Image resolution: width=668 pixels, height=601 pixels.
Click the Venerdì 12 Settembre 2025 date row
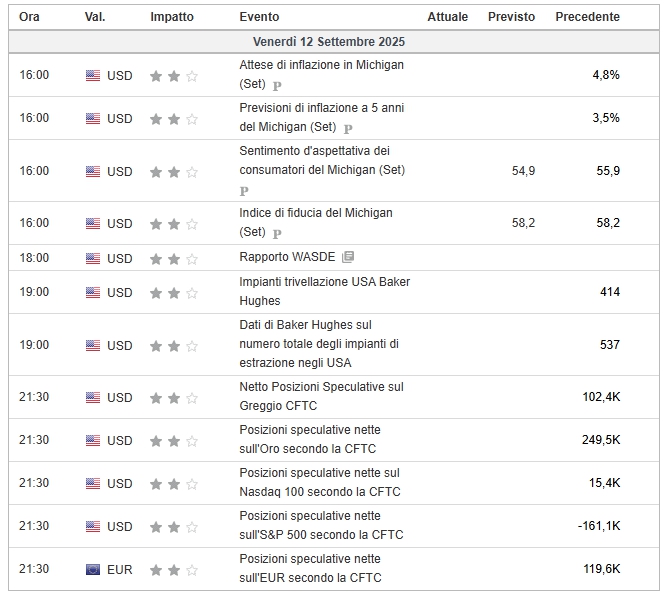point(328,42)
